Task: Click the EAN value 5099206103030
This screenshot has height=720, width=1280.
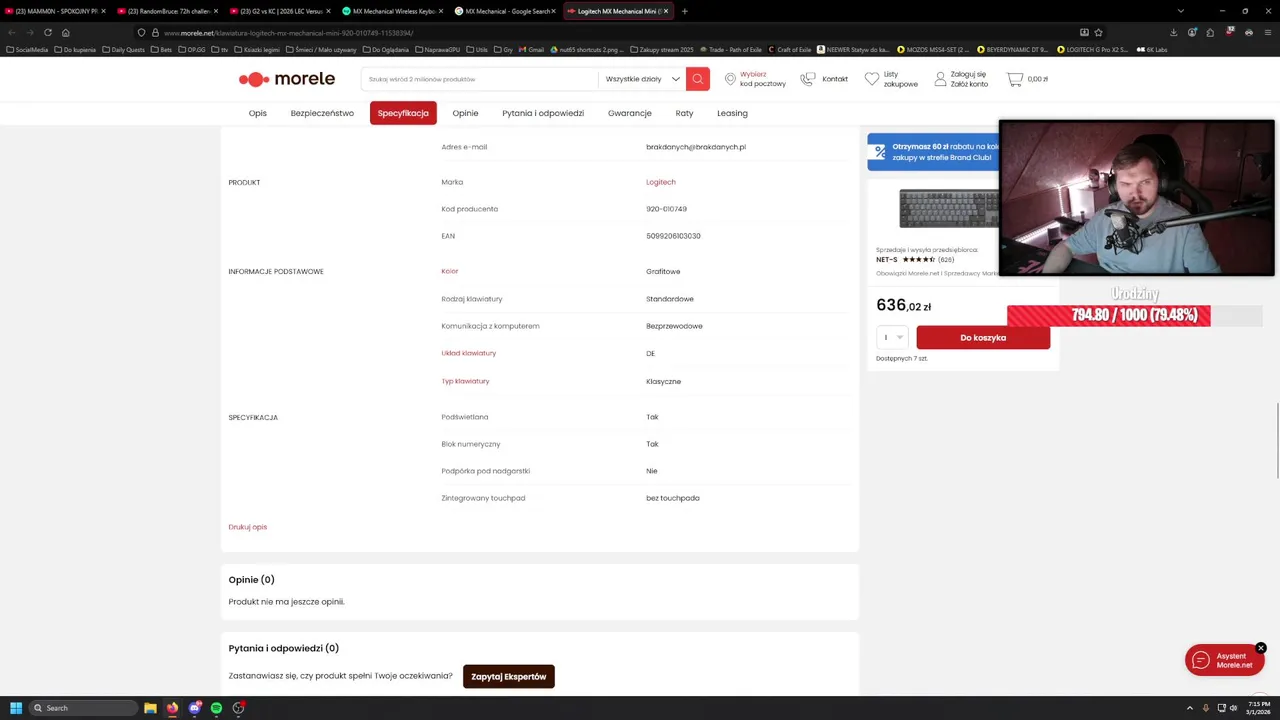Action: (673, 236)
